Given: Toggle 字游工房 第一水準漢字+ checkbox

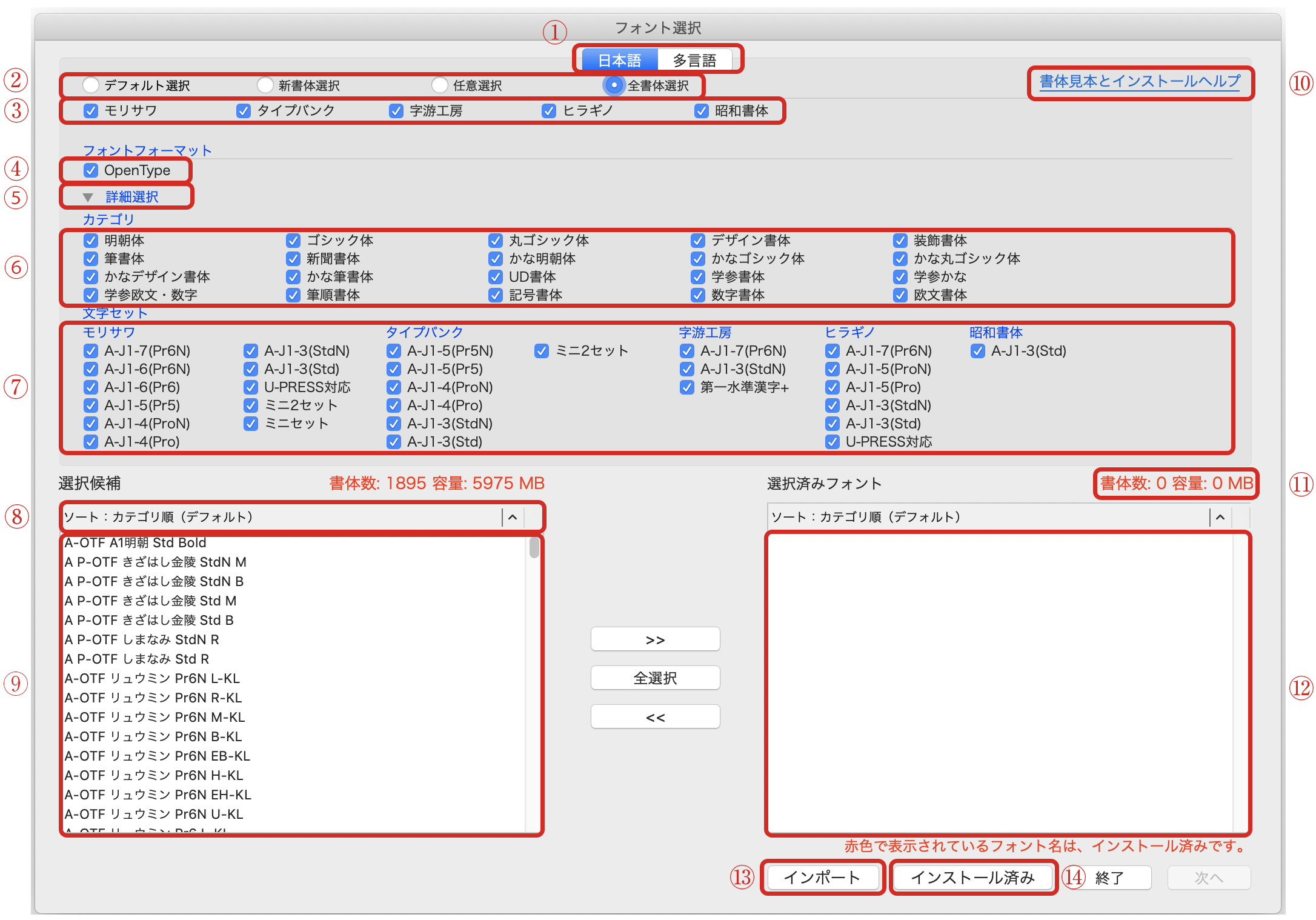Looking at the screenshot, I should coord(687,387).
